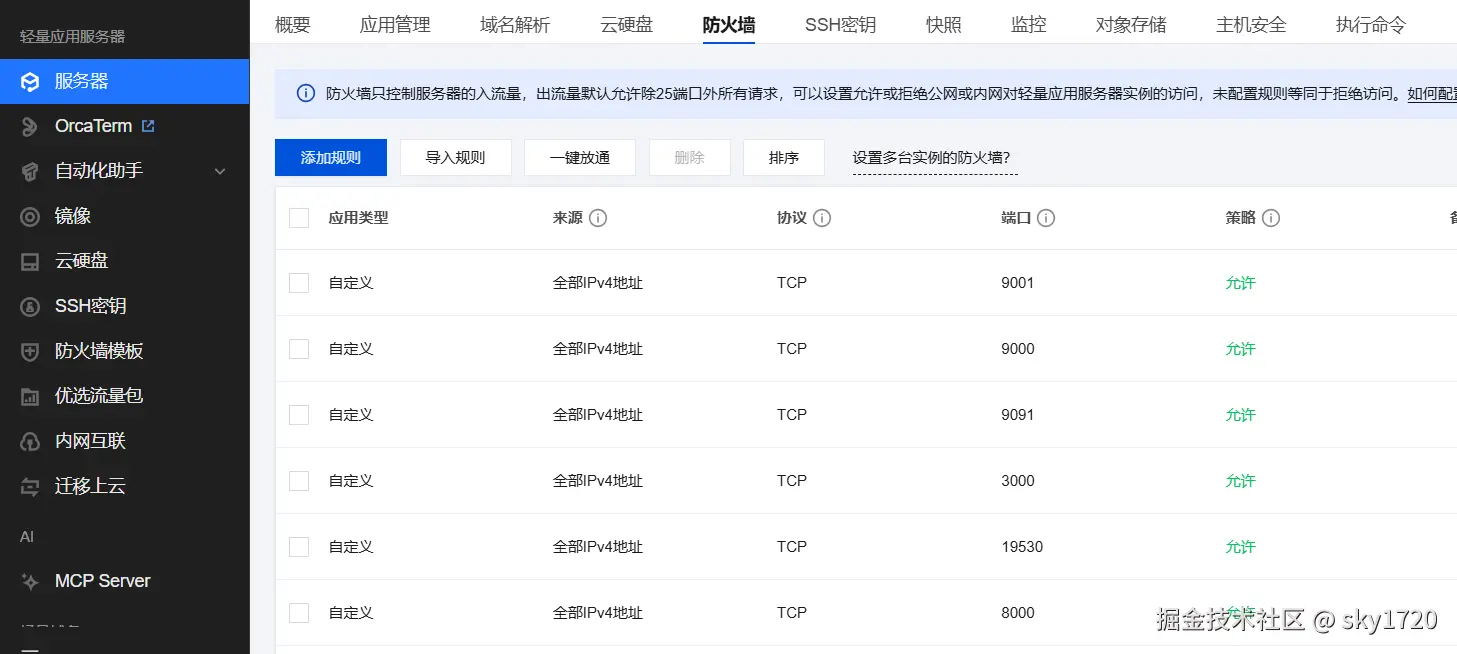Click the OrcaTerm external link icon
Viewport: 1457px width, 654px height.
(148, 126)
